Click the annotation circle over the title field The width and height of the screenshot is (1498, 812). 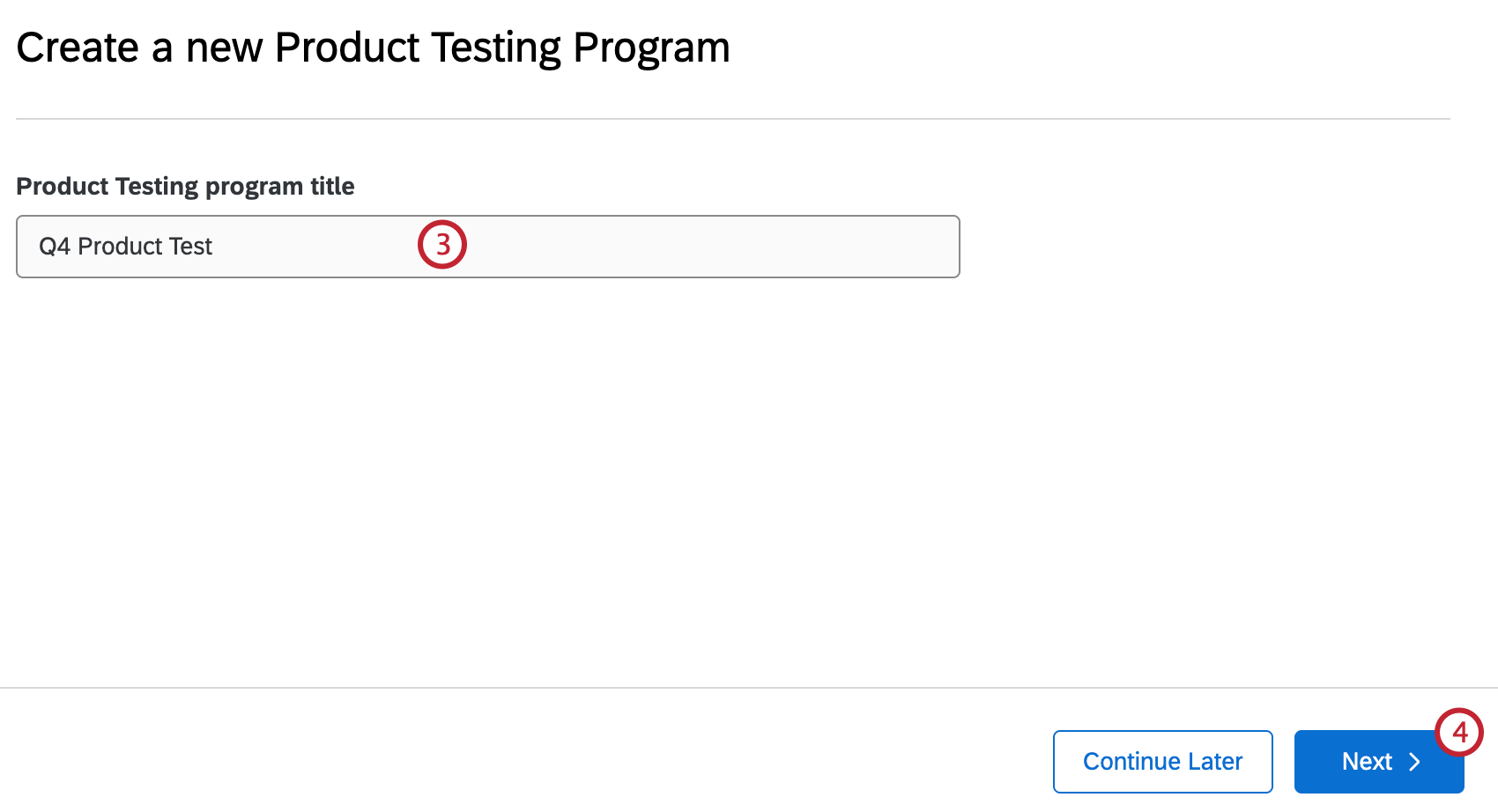point(443,244)
